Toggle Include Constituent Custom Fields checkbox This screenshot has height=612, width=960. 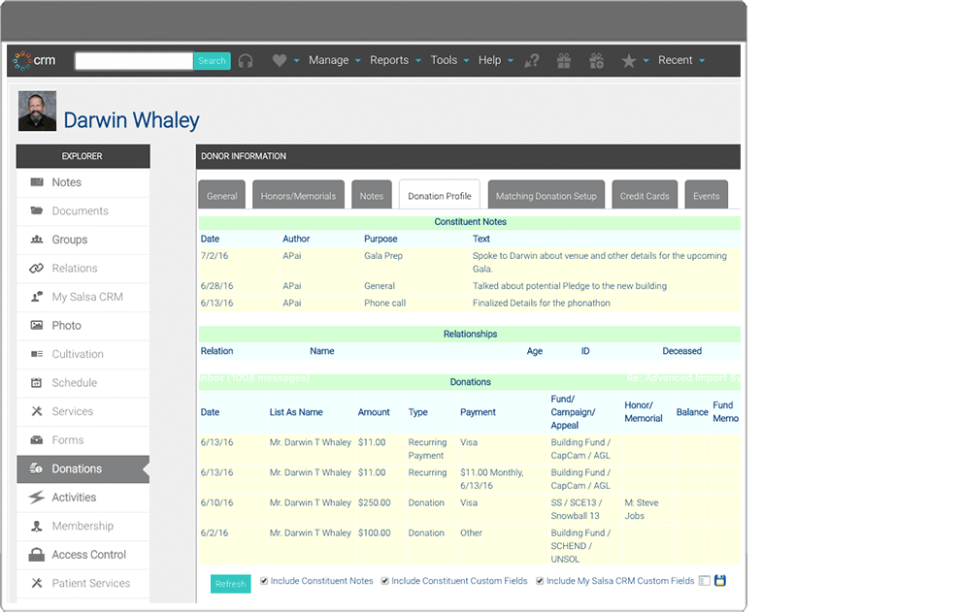point(384,581)
